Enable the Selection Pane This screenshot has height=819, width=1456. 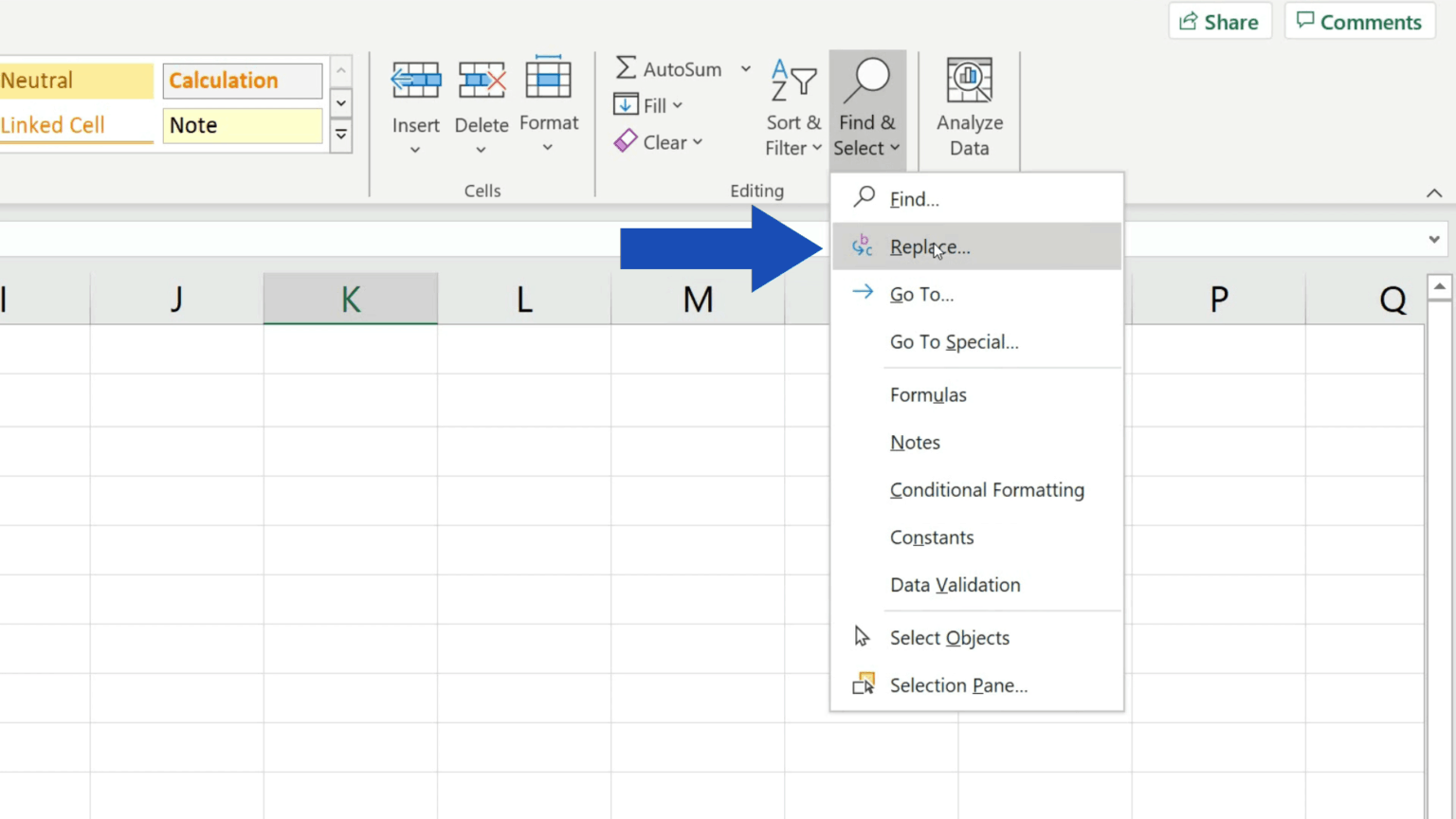click(957, 684)
